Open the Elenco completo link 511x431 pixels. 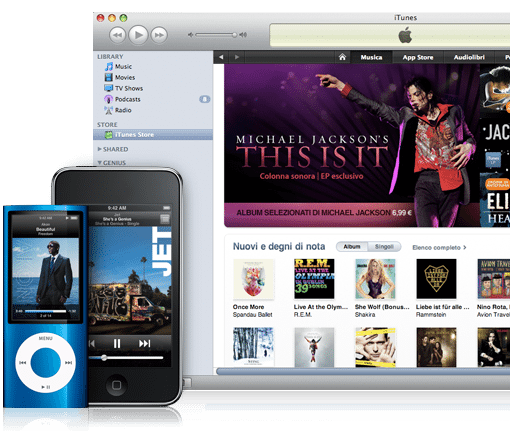click(x=439, y=247)
